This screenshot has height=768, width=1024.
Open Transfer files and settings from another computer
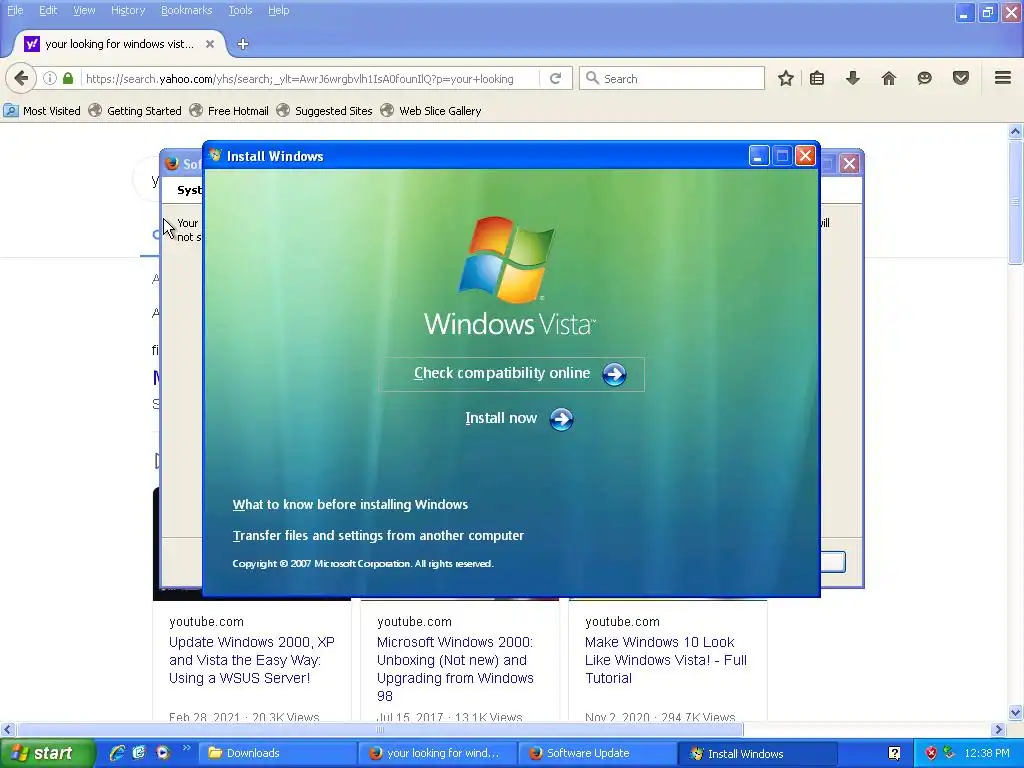378,536
